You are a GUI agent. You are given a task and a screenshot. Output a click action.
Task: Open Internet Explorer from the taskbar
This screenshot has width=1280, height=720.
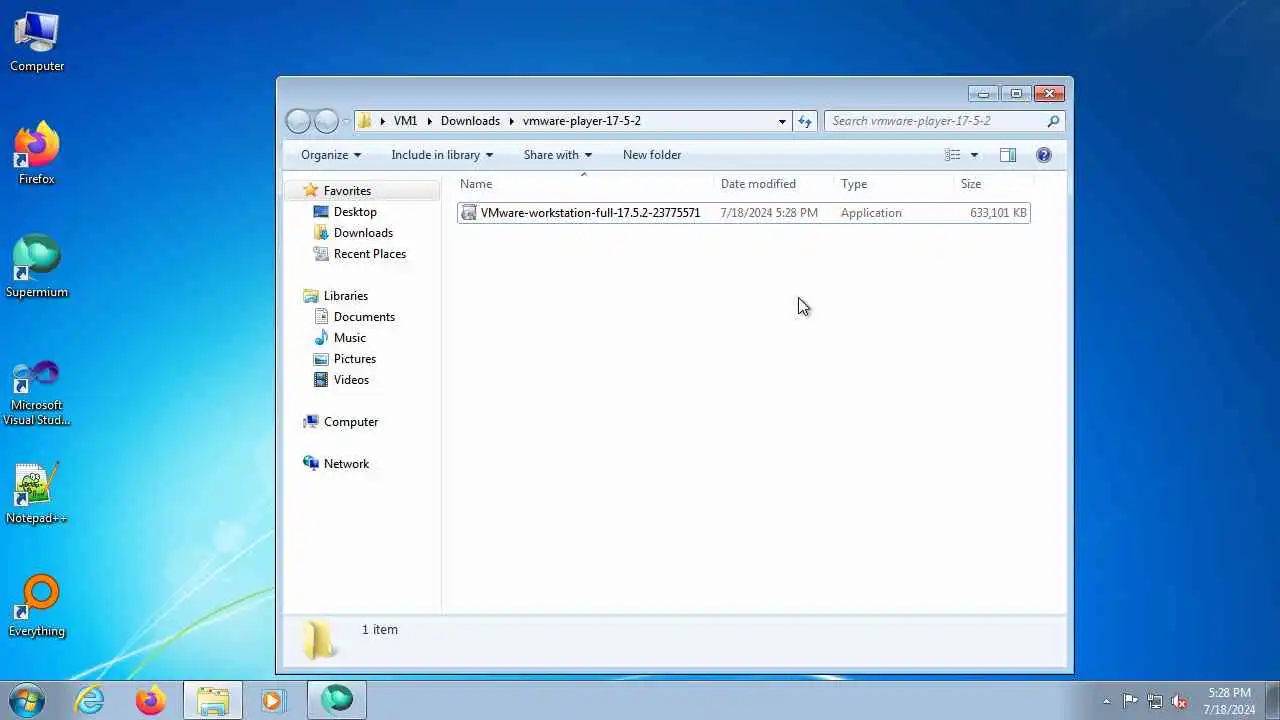(x=90, y=700)
